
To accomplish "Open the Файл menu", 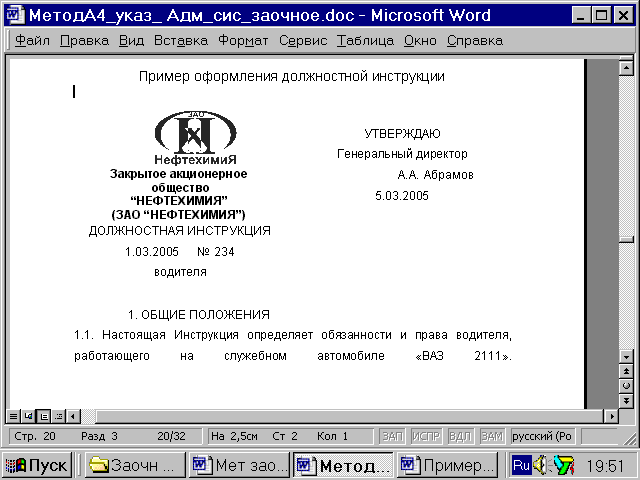I will pos(32,41).
